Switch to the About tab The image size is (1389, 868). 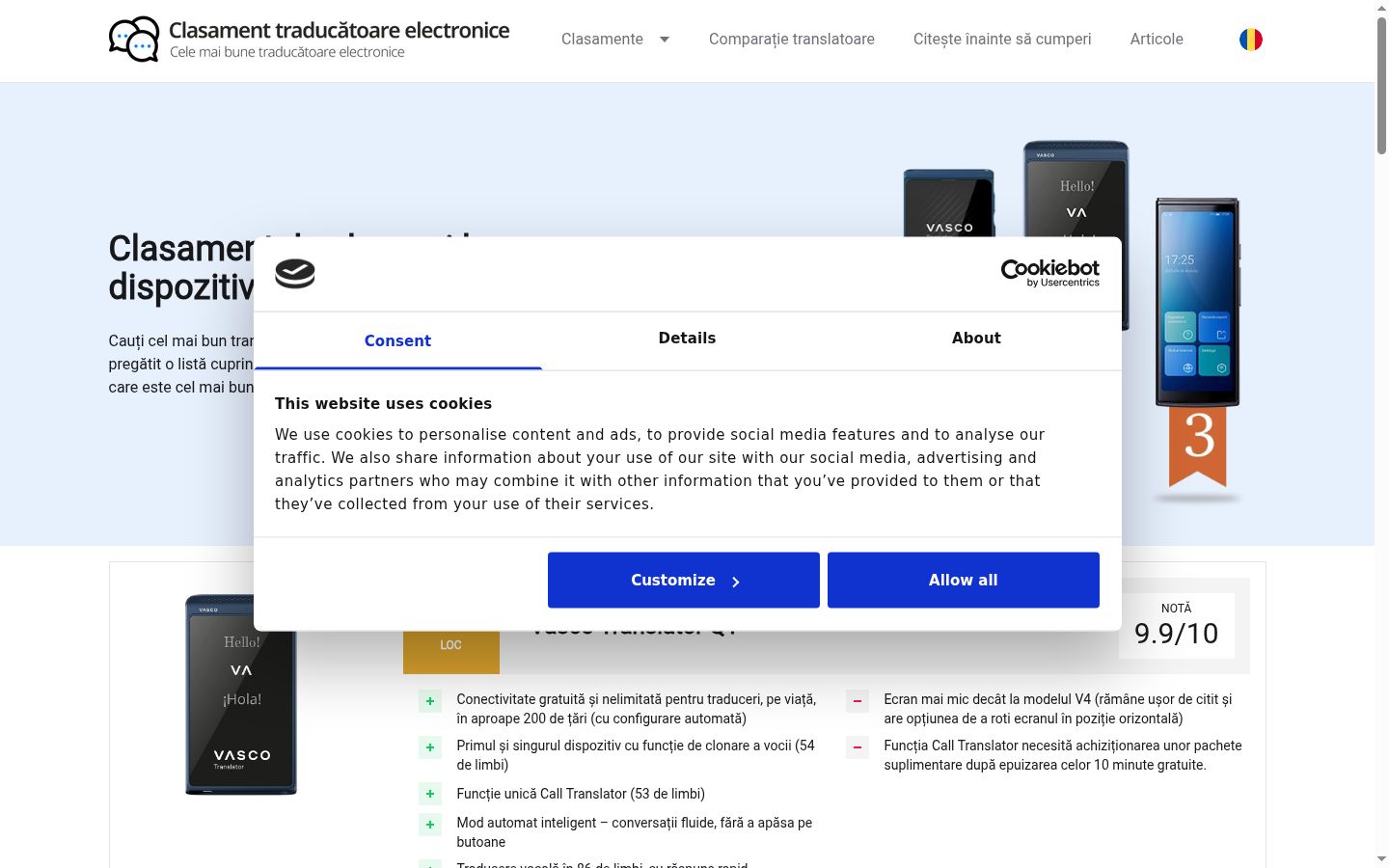pos(976,339)
